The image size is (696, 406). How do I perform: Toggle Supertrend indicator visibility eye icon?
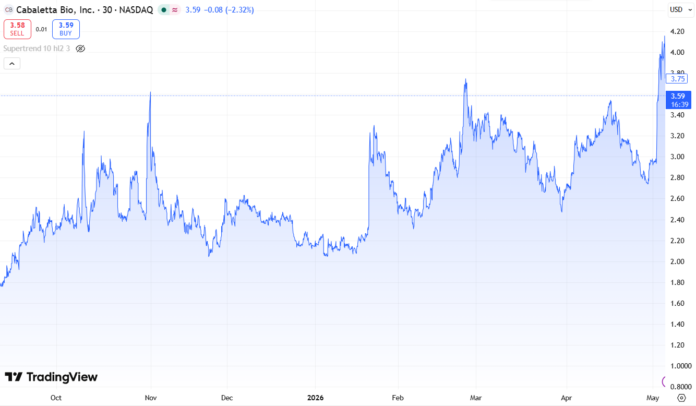point(80,48)
